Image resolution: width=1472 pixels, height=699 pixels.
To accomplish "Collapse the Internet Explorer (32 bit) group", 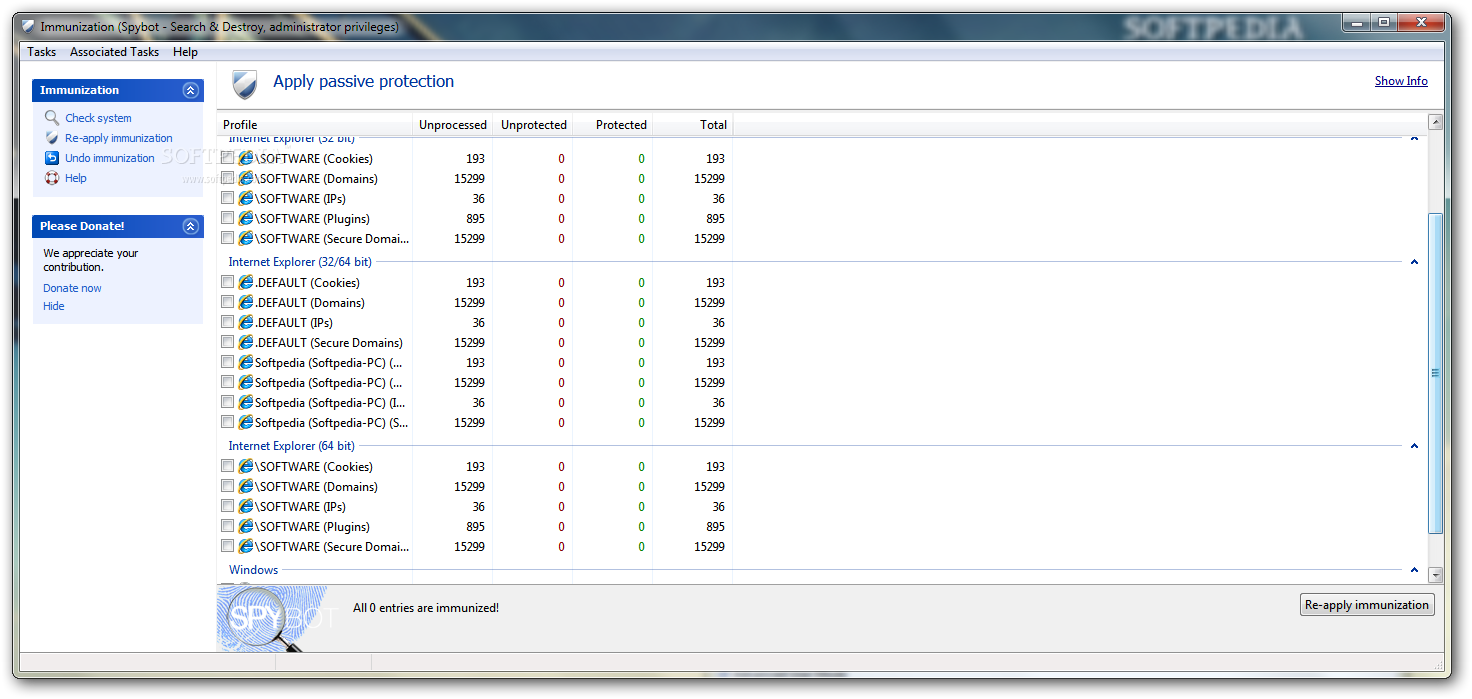I will pos(1414,140).
